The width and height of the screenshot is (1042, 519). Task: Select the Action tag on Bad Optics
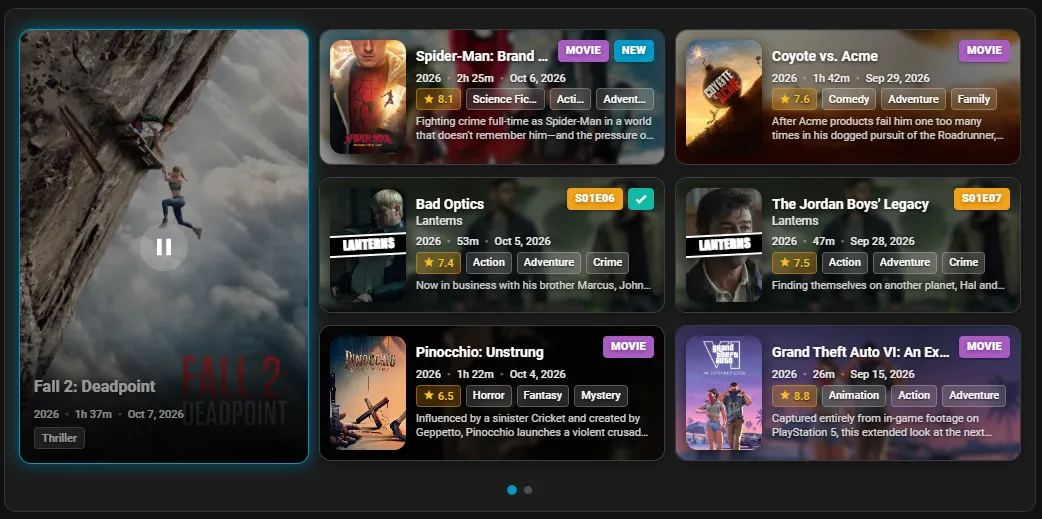tap(489, 262)
